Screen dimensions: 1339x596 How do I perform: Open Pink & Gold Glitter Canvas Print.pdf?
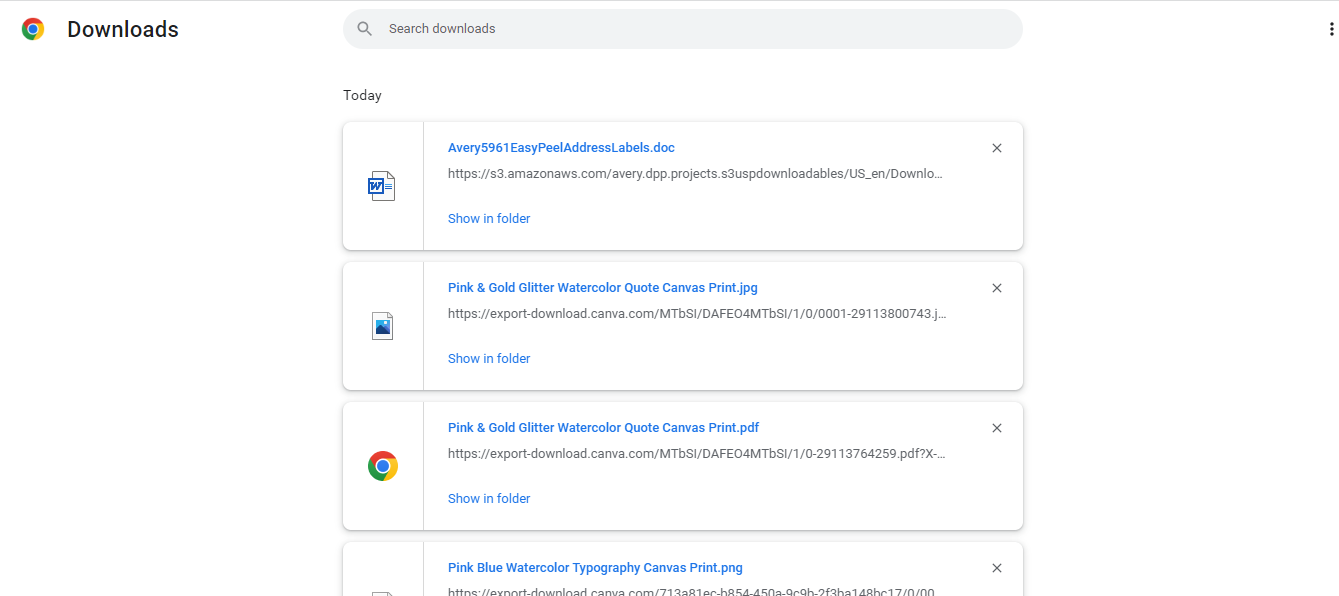click(x=603, y=428)
